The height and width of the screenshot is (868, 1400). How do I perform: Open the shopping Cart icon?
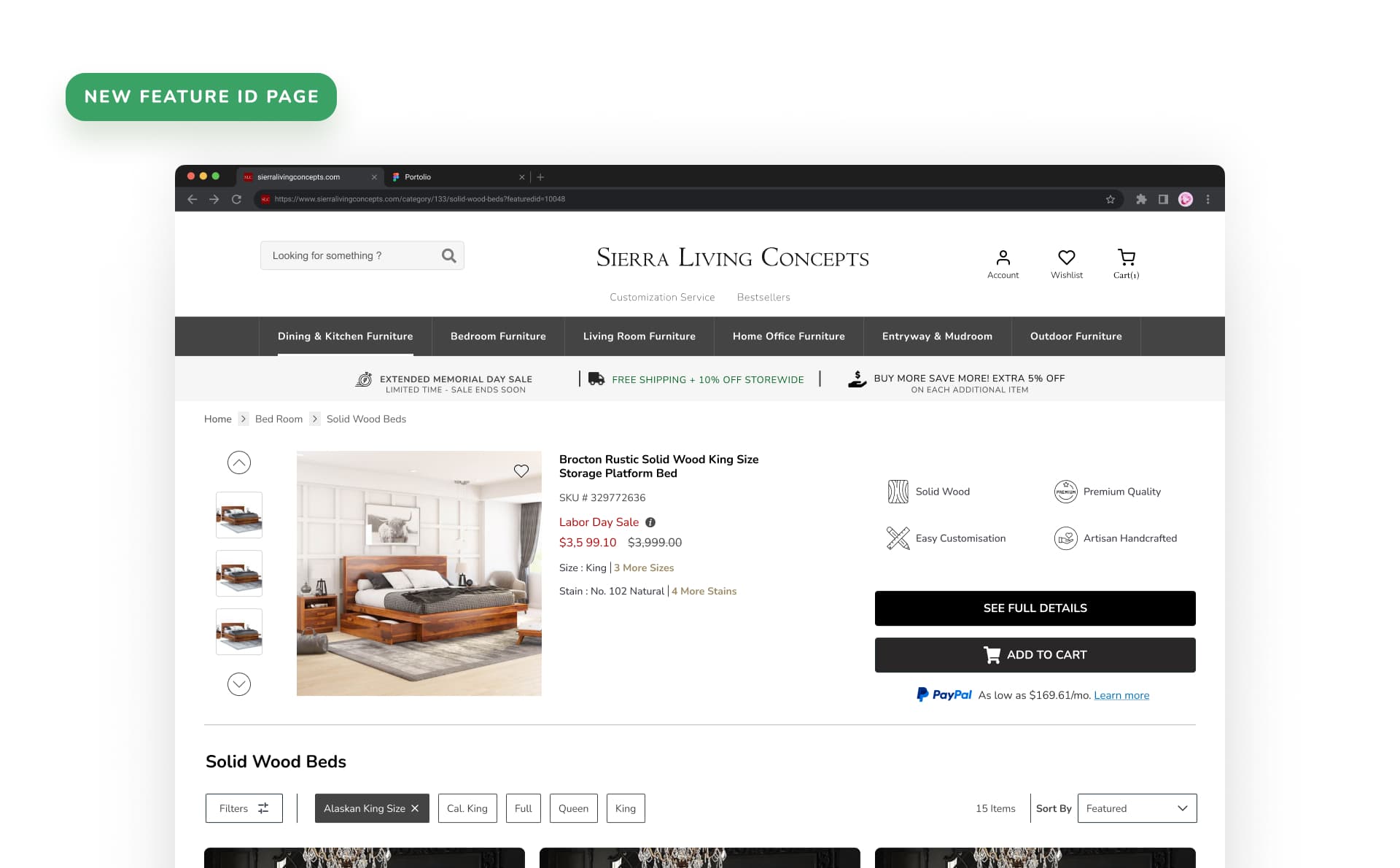click(1127, 264)
